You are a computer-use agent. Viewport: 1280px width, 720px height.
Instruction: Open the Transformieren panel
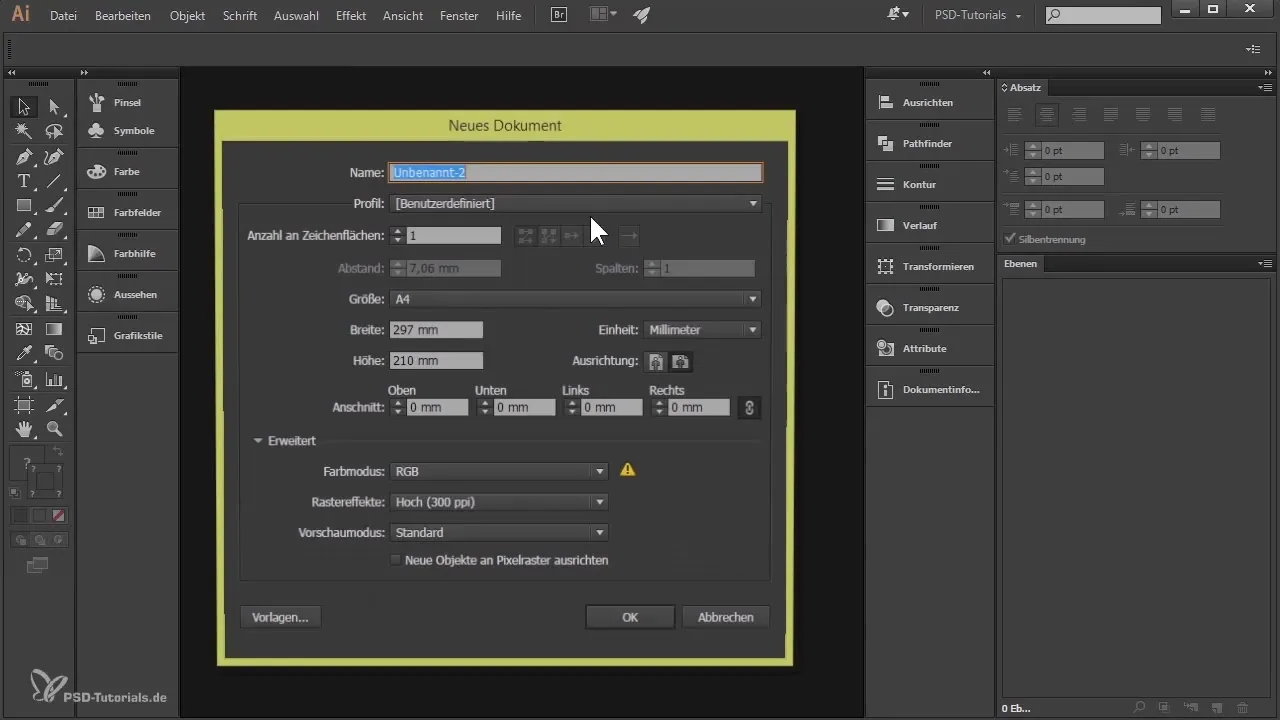930,267
